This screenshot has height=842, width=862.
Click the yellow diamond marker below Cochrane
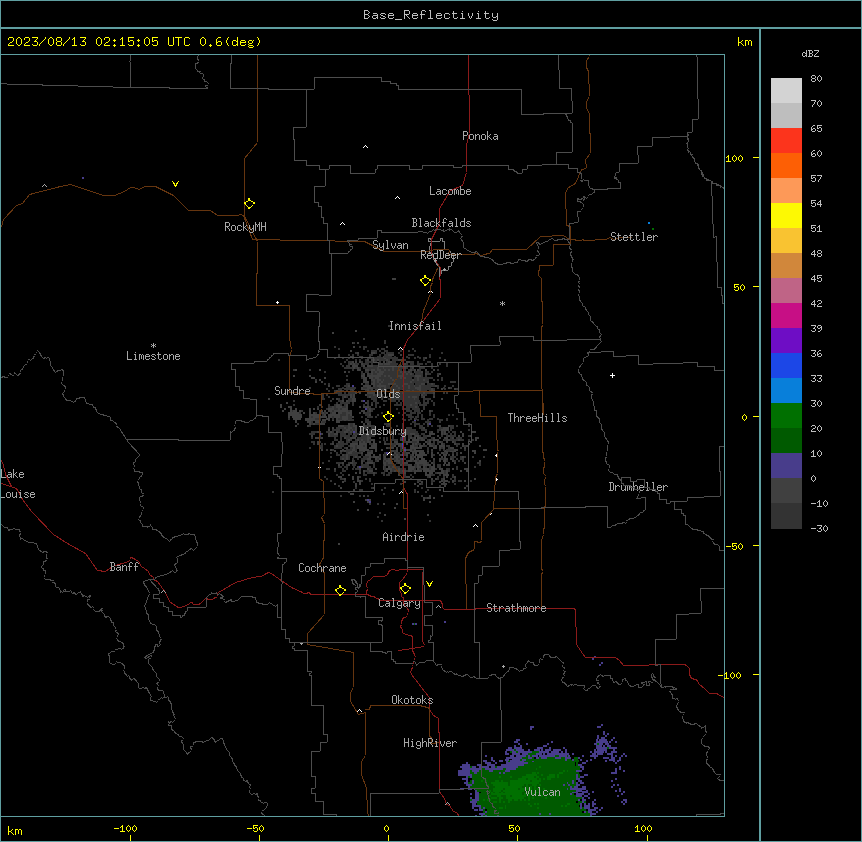(x=340, y=590)
